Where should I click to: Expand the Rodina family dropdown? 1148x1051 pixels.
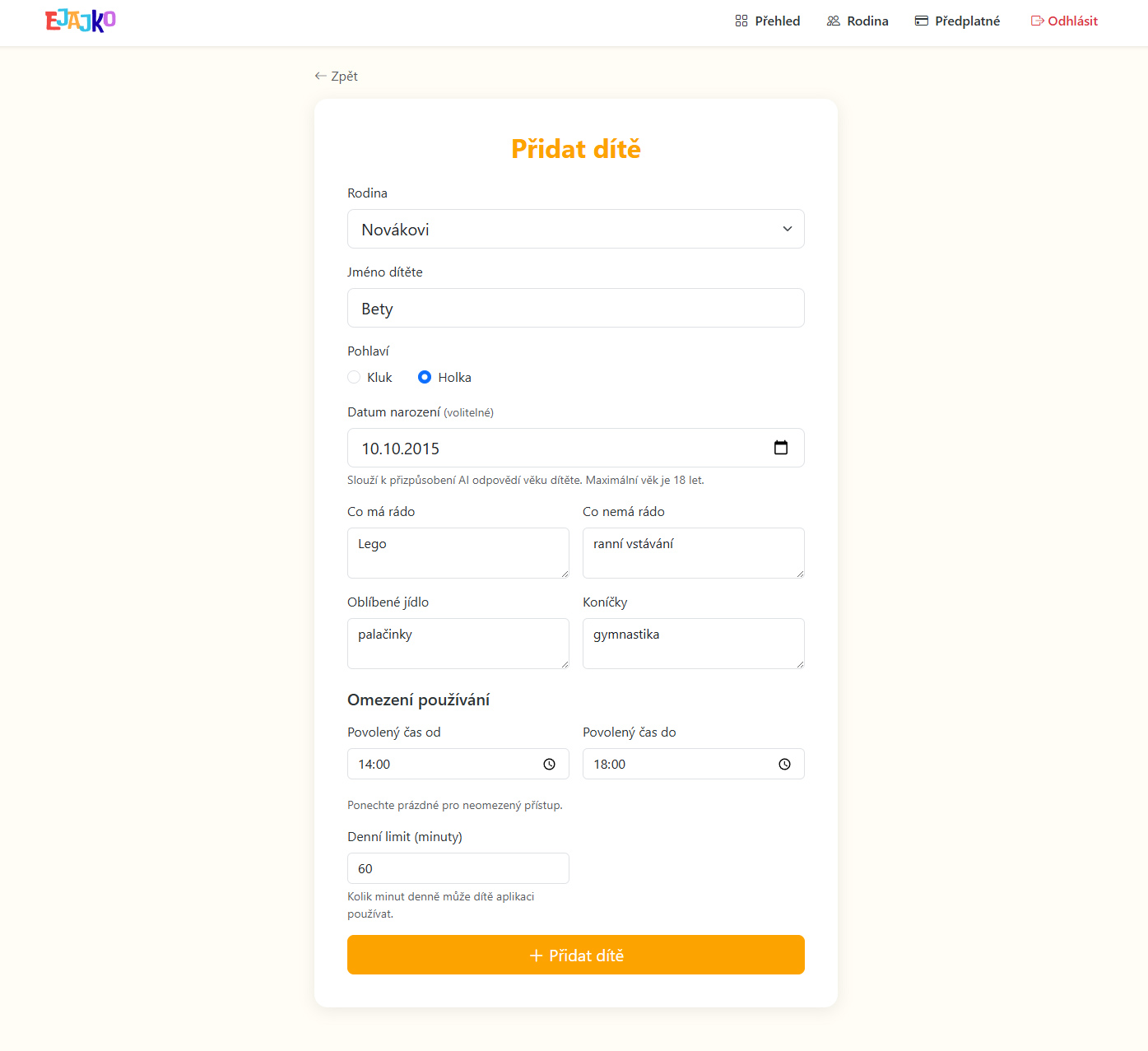point(575,229)
